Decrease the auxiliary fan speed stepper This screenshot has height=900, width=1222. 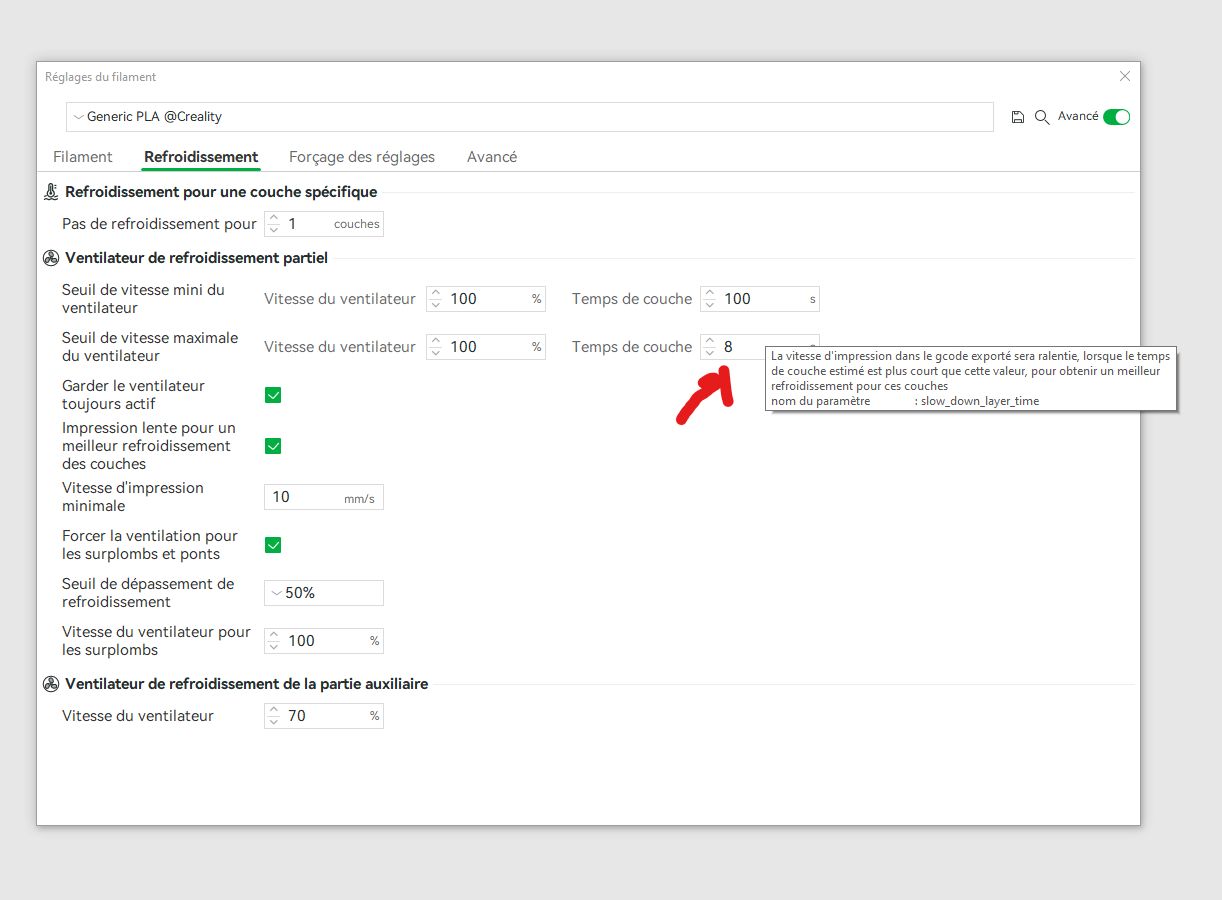pyautogui.click(x=274, y=721)
